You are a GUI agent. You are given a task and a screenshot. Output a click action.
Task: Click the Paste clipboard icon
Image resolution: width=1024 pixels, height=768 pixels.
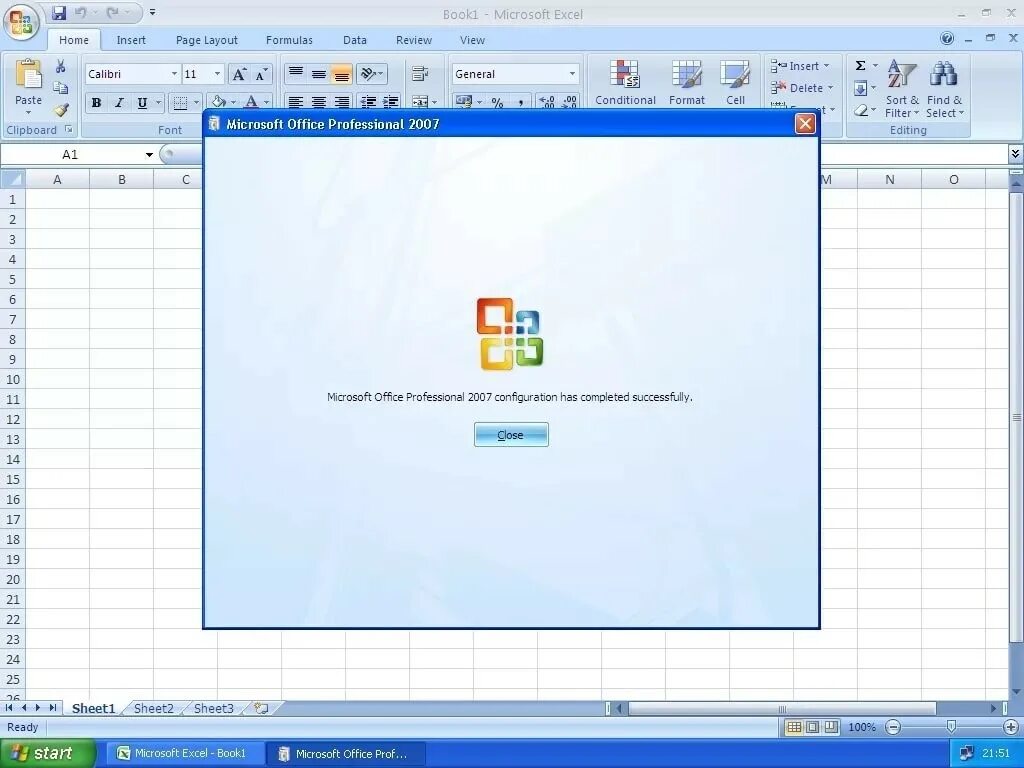click(x=28, y=75)
